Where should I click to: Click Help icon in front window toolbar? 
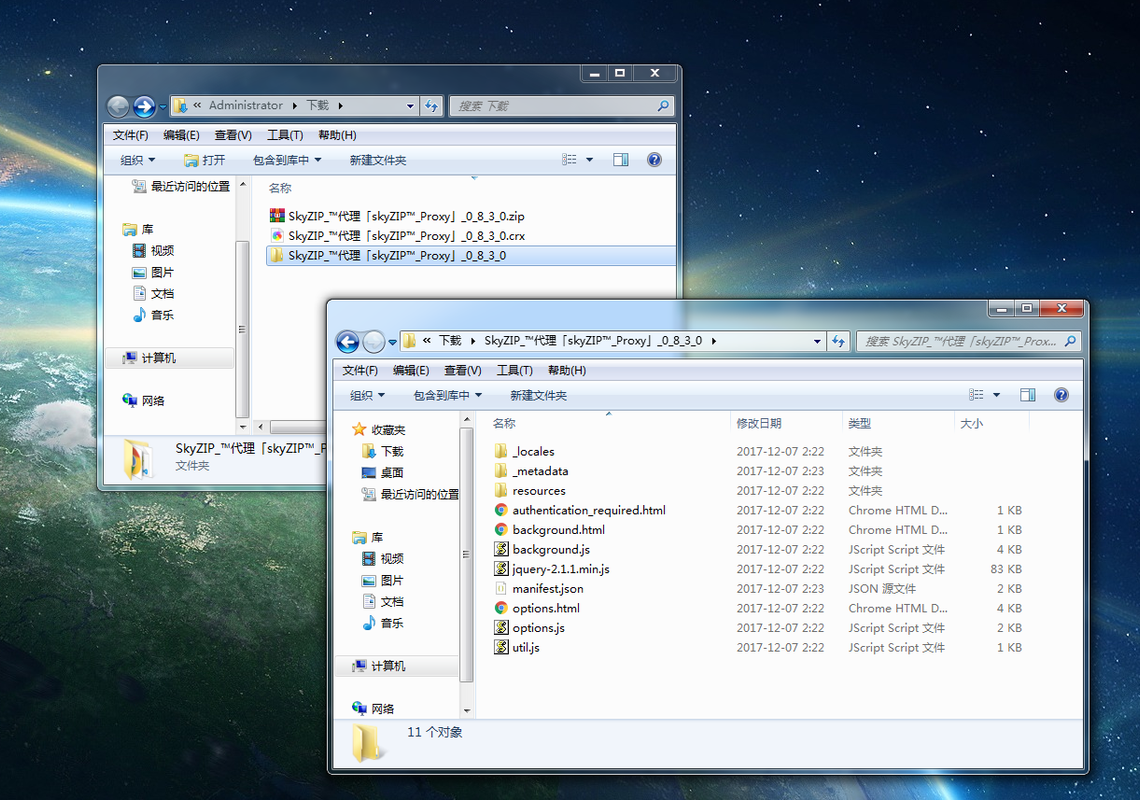pyautogui.click(x=1061, y=395)
